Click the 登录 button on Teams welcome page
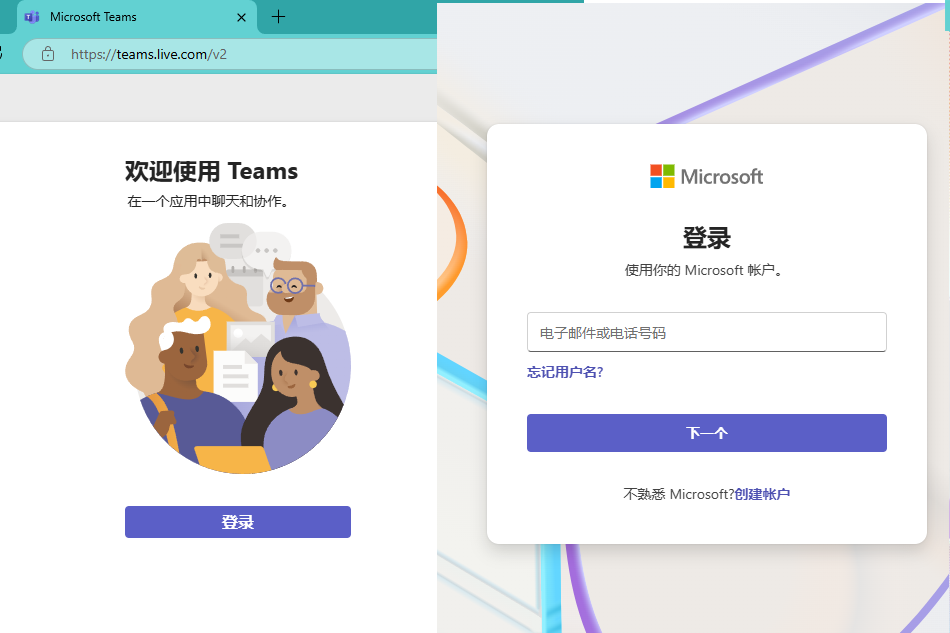This screenshot has height=633, width=950. click(238, 522)
